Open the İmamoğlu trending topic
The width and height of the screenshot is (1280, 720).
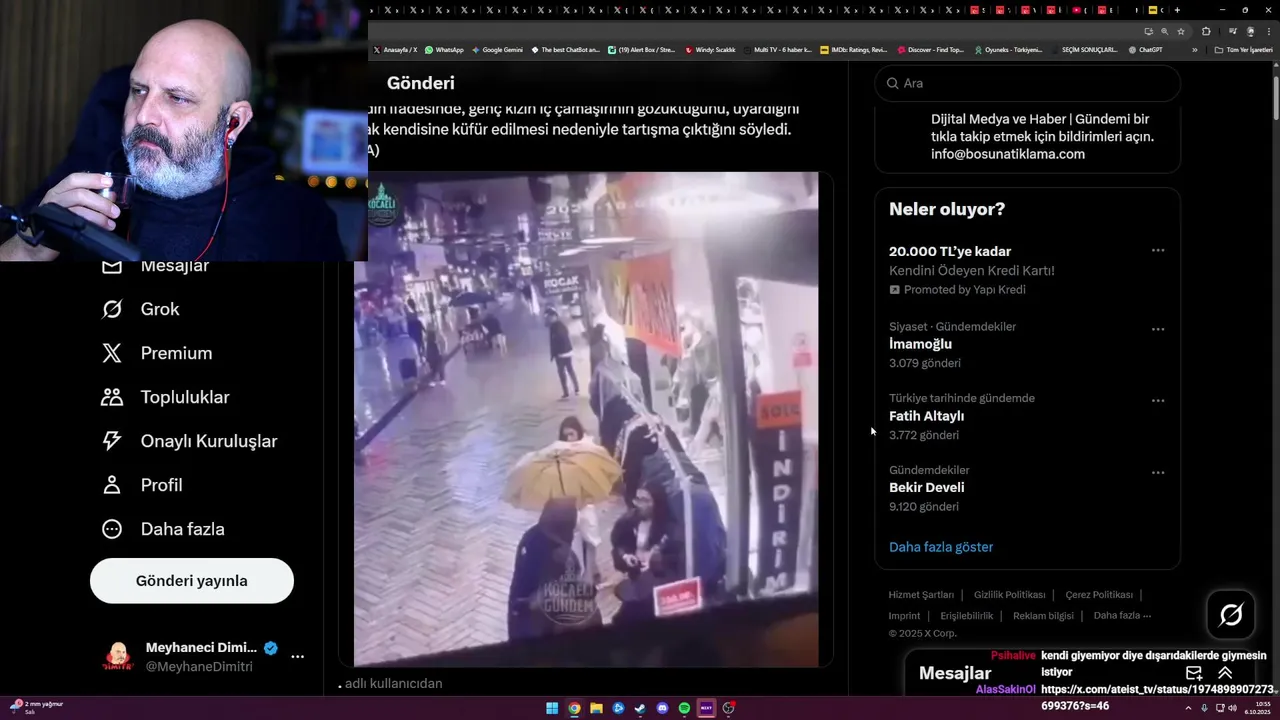point(1027,344)
